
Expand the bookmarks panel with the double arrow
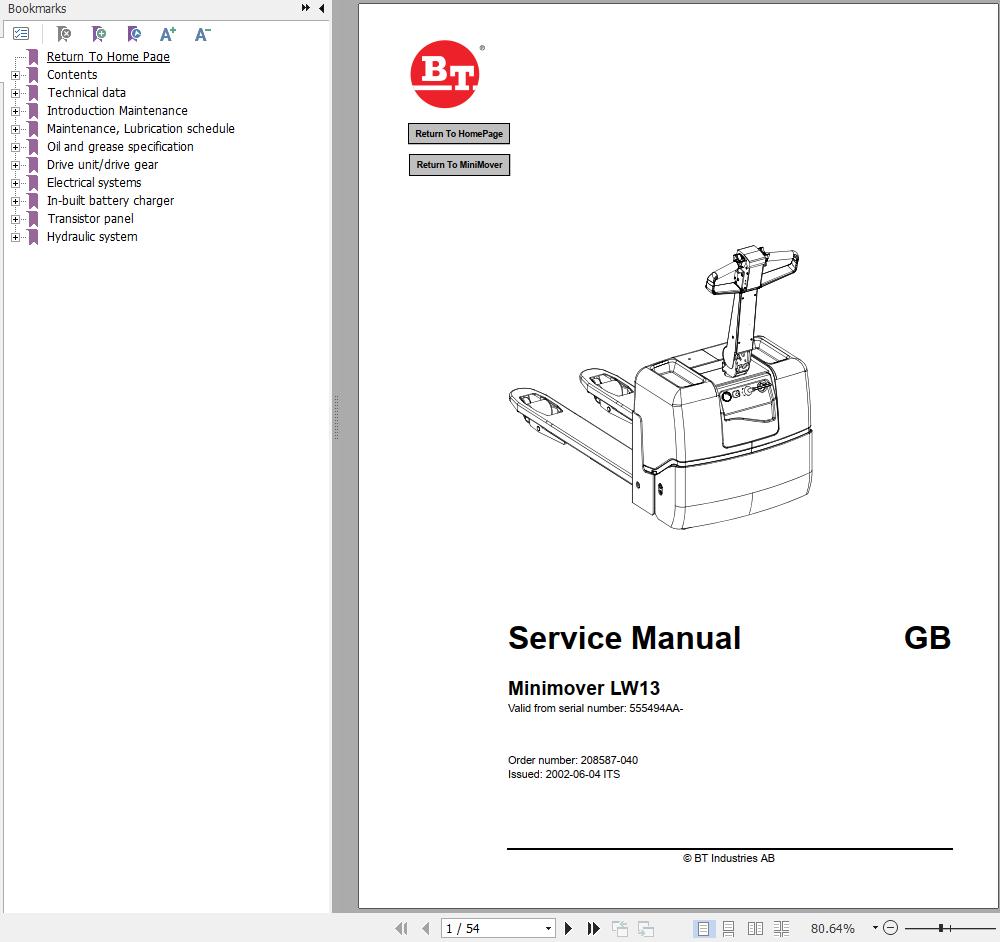point(306,8)
